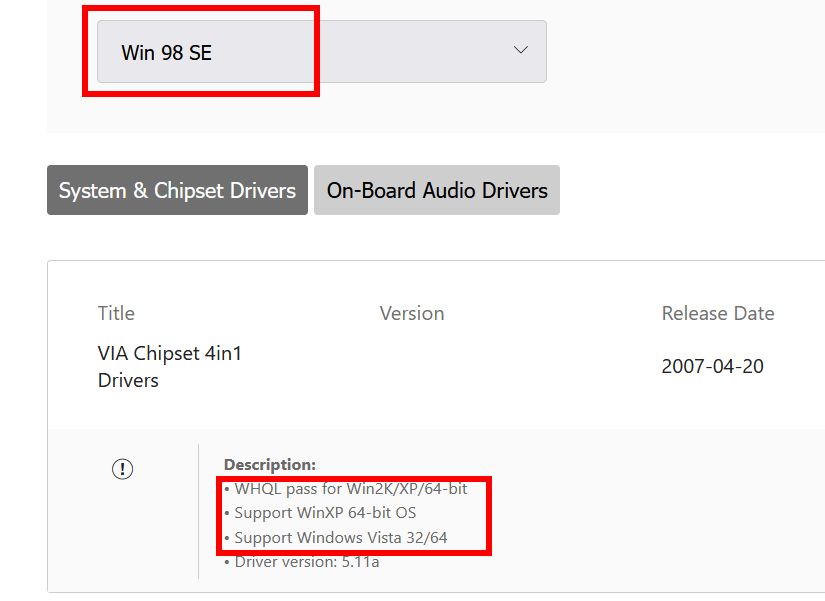Open the Win 98 SE operating system dropdown

[x=322, y=52]
